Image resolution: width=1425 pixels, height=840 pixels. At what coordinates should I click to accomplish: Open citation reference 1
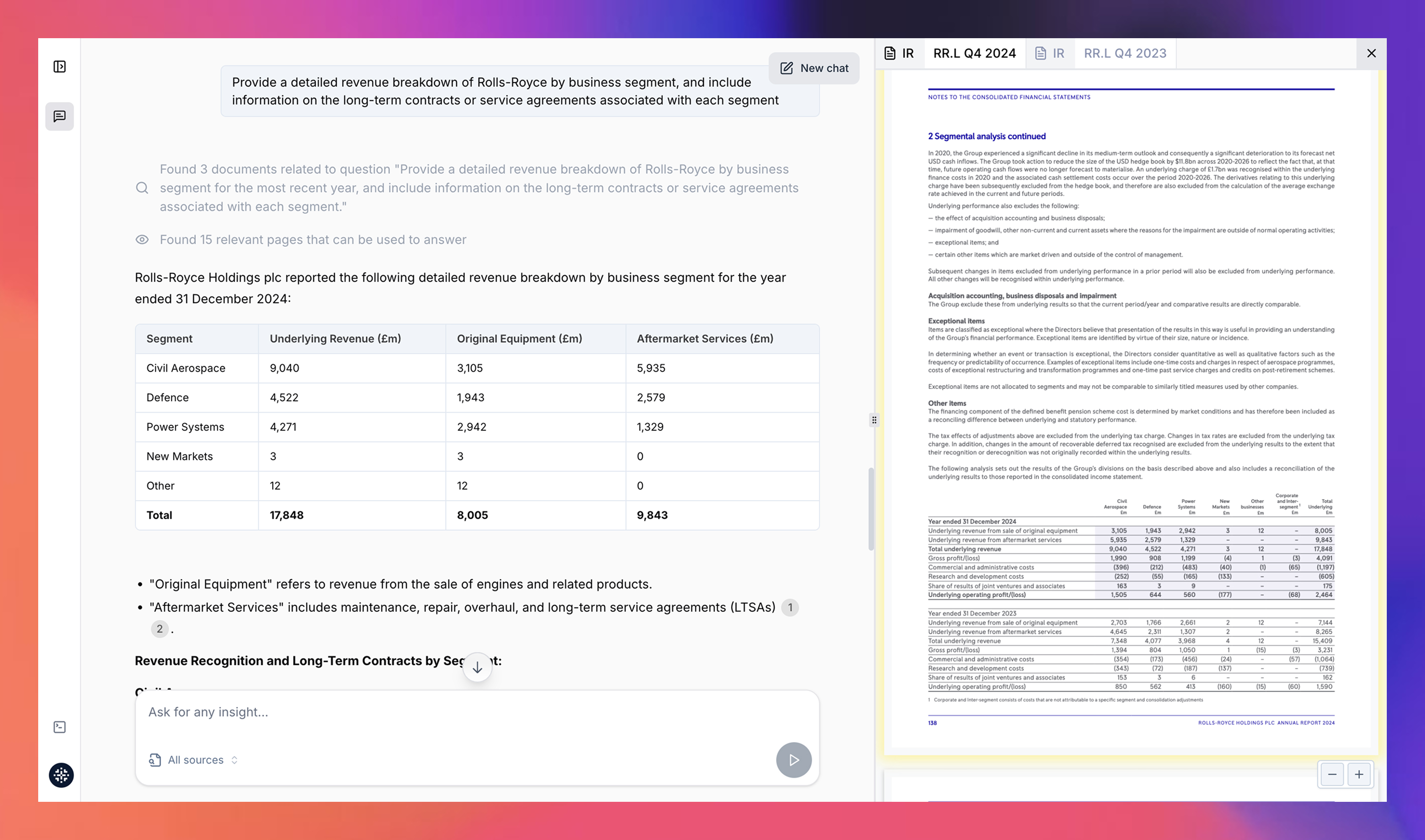789,608
